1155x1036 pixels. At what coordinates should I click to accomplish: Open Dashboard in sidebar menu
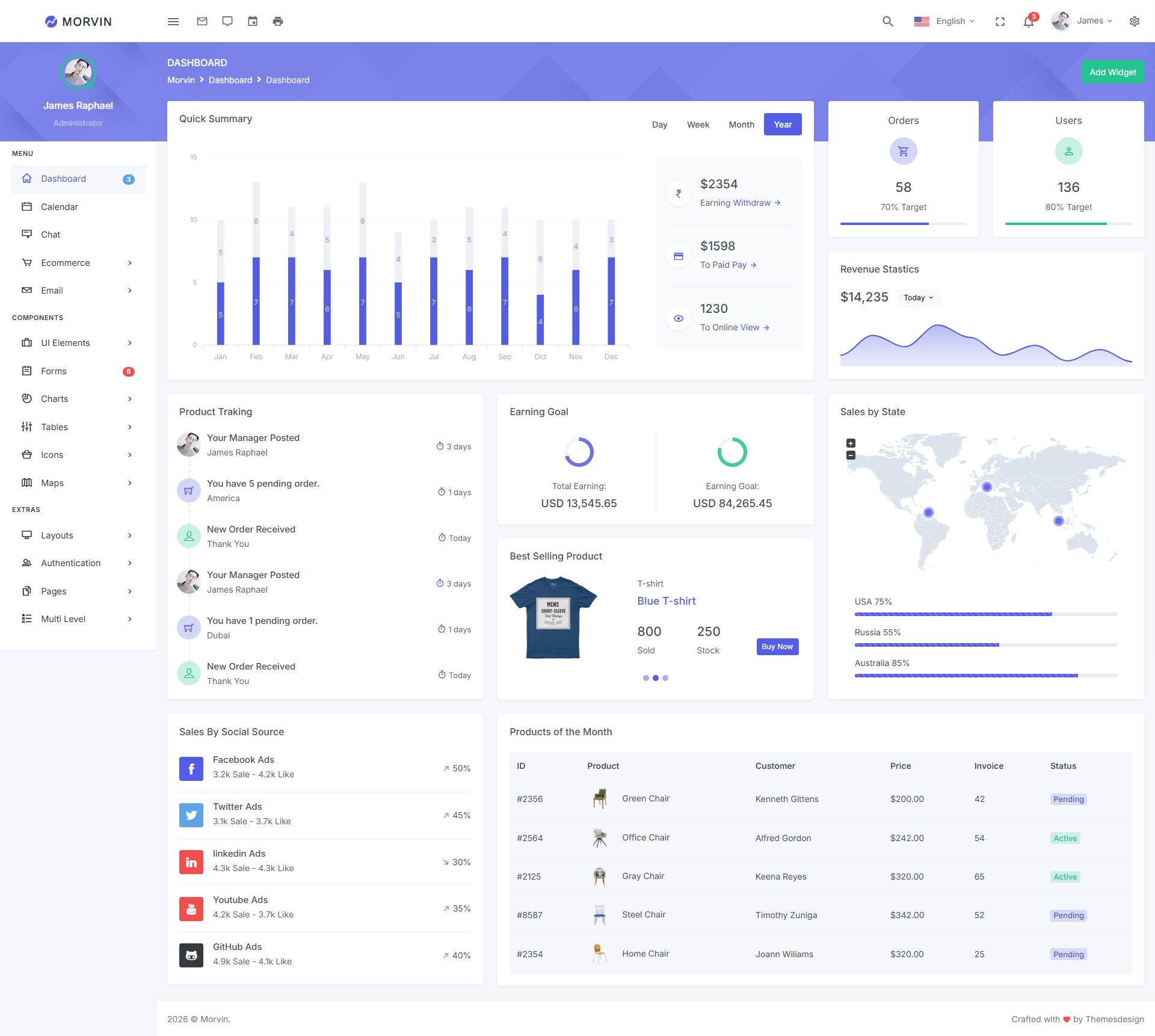[78, 179]
